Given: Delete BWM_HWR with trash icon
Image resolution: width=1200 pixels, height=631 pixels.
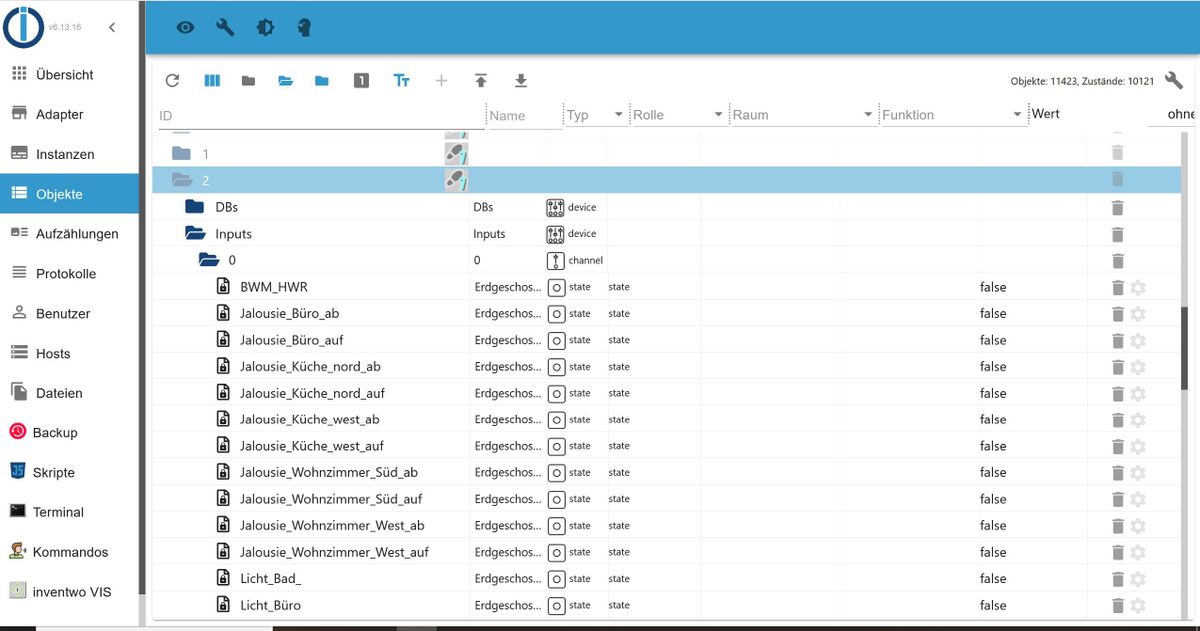Looking at the screenshot, I should pos(1117,287).
